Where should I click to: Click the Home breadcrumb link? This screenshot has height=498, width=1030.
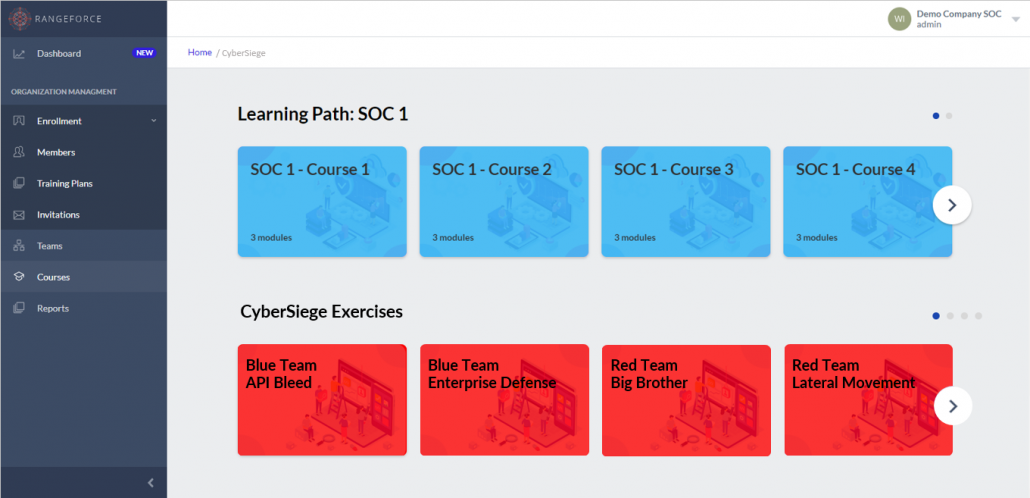(200, 52)
